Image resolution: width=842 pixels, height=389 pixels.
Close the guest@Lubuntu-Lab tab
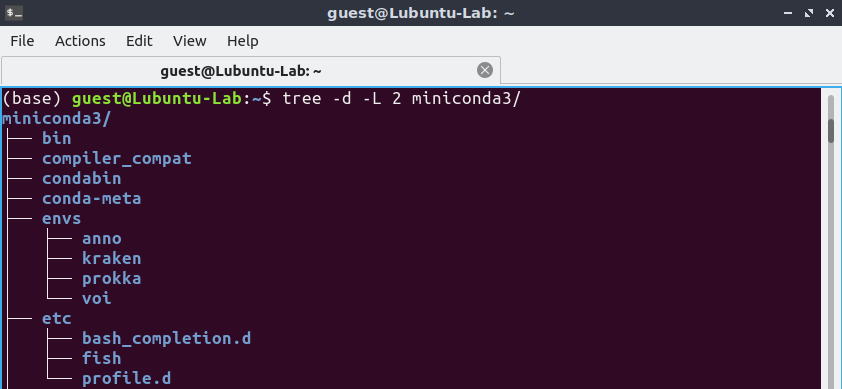485,70
